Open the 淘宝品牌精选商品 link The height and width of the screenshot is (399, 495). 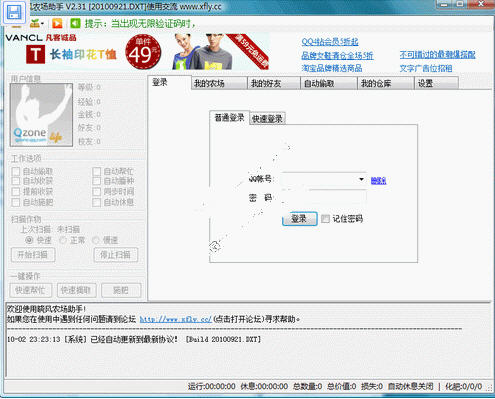(332, 68)
